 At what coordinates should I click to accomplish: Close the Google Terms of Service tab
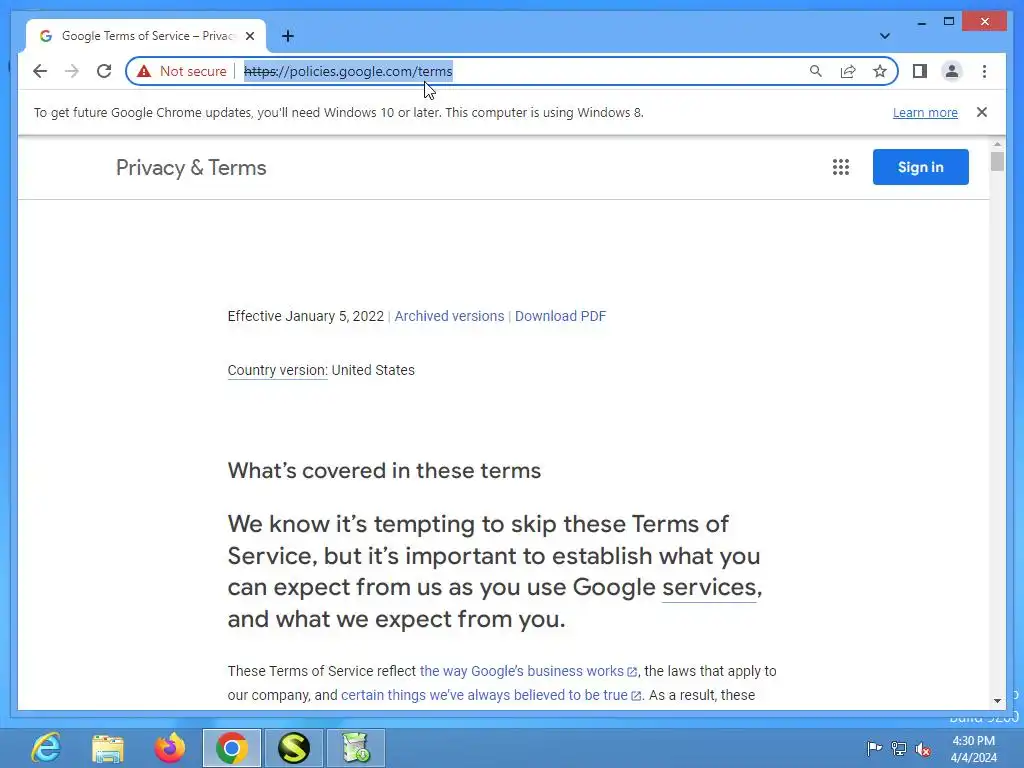(x=249, y=36)
